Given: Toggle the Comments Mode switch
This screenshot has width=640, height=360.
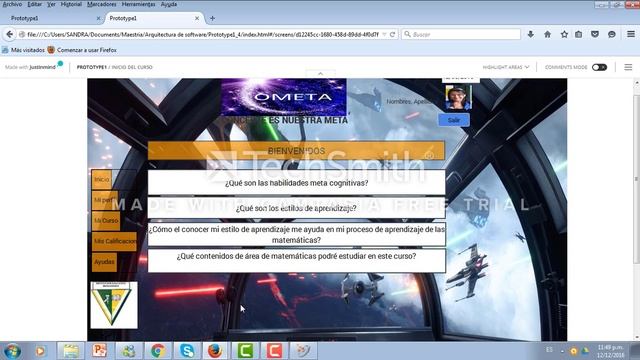Looking at the screenshot, I should point(599,67).
